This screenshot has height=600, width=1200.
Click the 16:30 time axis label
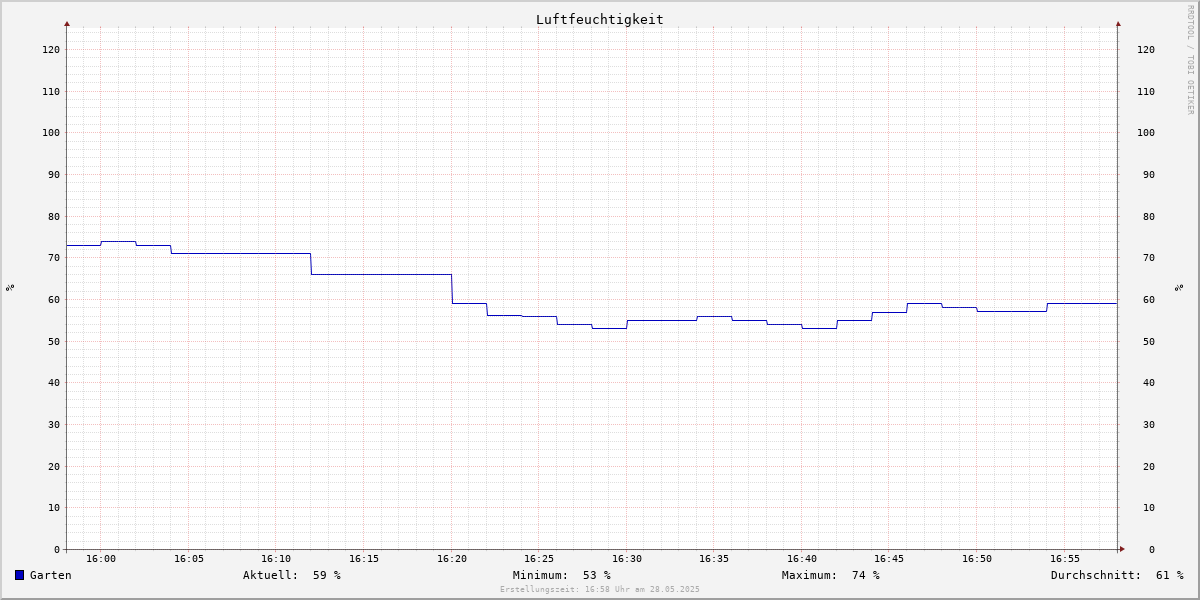pos(627,559)
